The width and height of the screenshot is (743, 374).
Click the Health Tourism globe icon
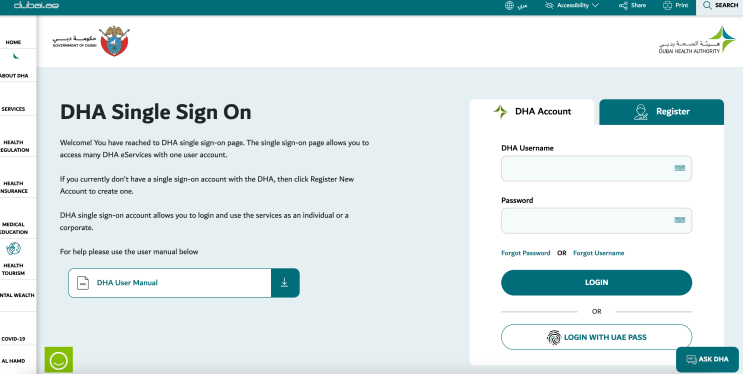click(x=13, y=249)
